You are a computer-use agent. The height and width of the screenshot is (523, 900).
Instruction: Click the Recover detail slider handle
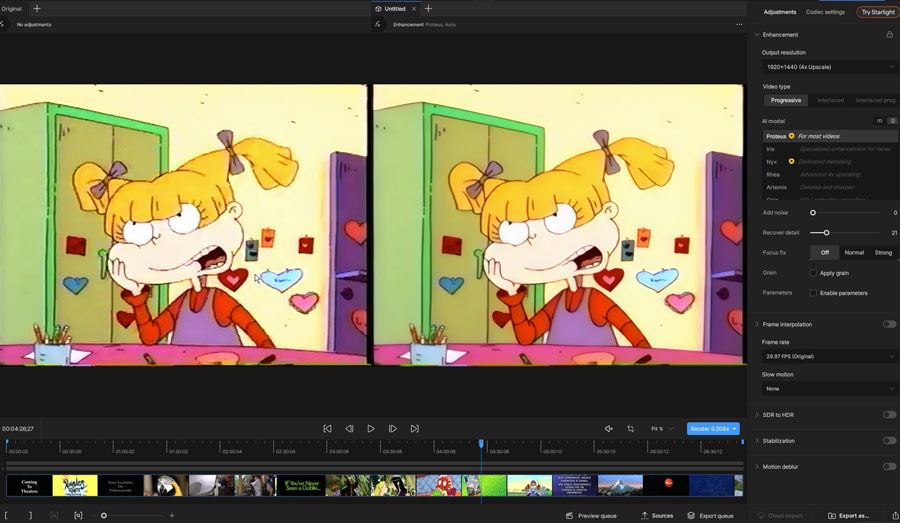click(x=827, y=233)
